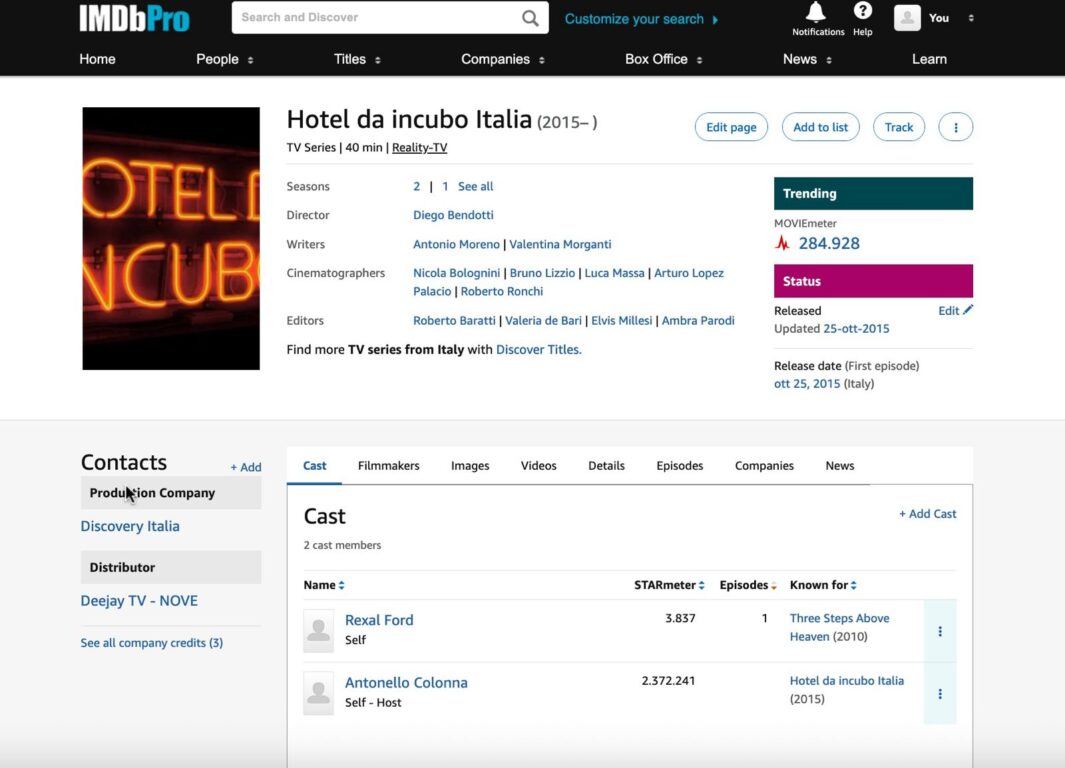Open writer Antonio Moreno's page
This screenshot has height=768, width=1065.
click(456, 244)
